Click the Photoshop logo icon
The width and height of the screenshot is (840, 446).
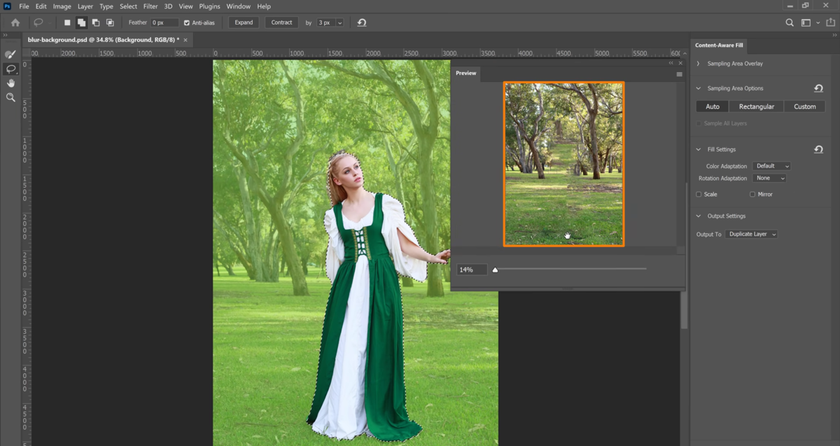[7, 6]
